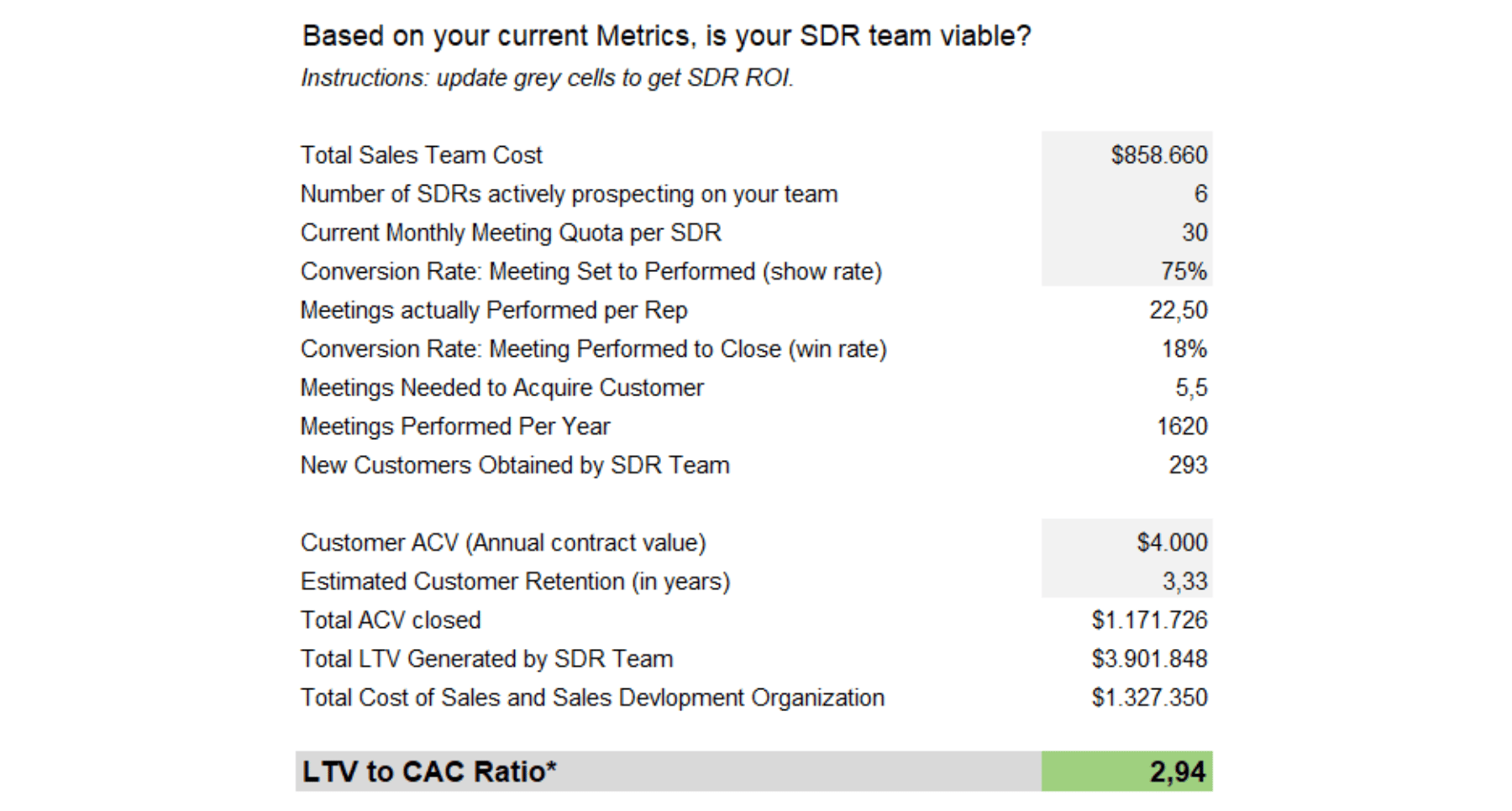This screenshot has width=1512, height=811.
Task: Click the 'Total Sales Team Cost' label
Action: pos(421,155)
